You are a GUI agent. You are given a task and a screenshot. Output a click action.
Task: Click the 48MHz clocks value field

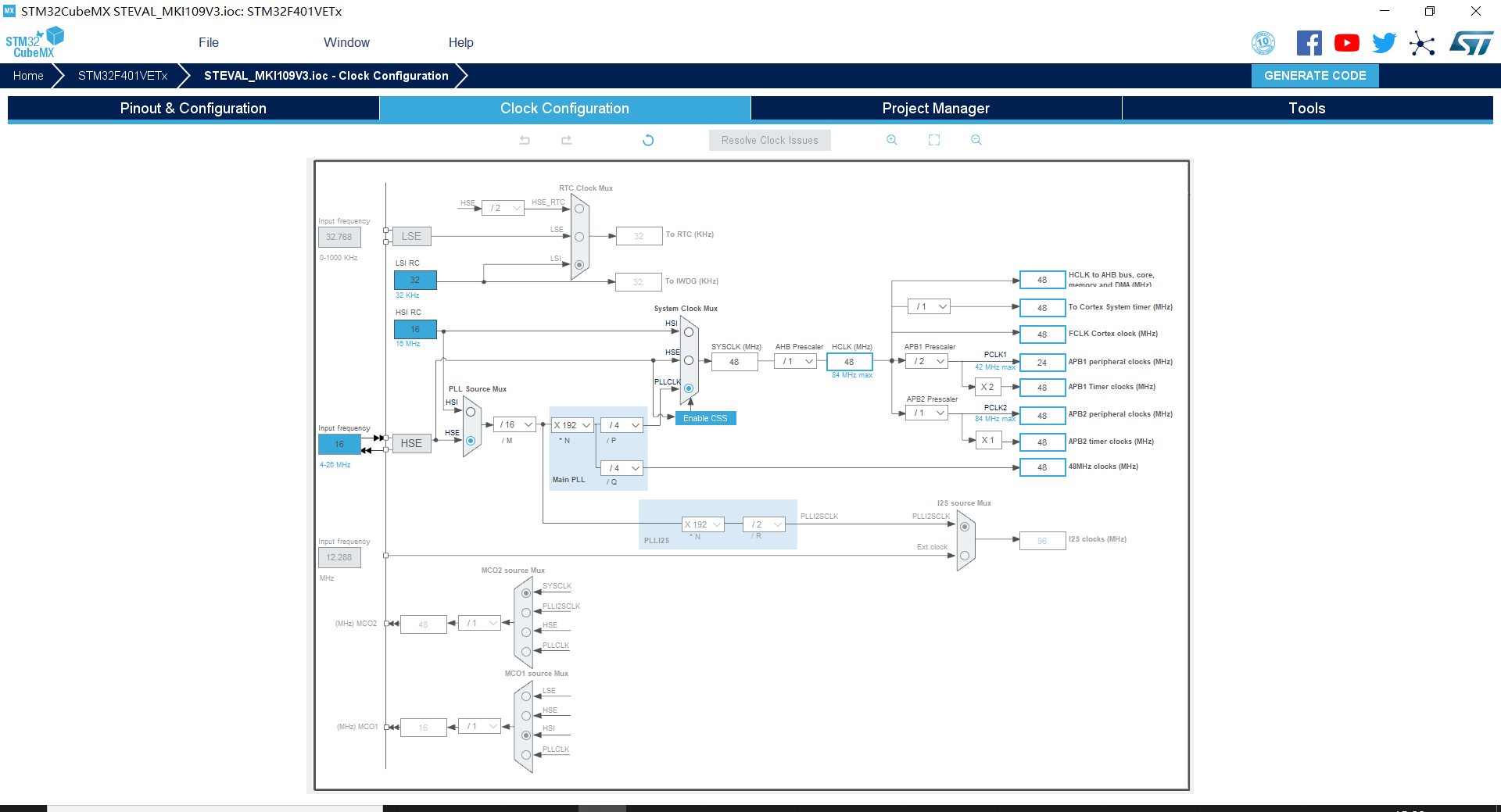(1042, 467)
